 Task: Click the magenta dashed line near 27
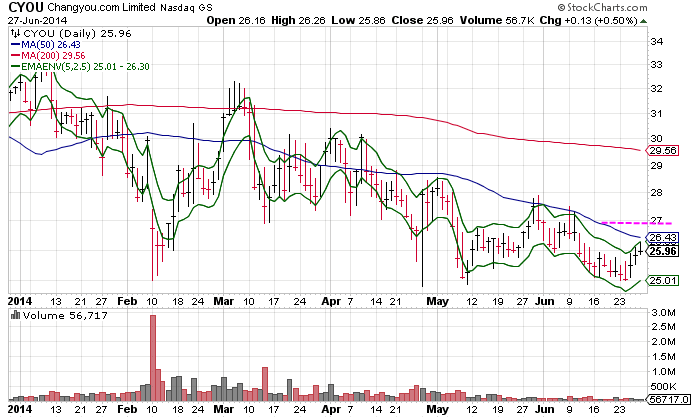pyautogui.click(x=637, y=223)
